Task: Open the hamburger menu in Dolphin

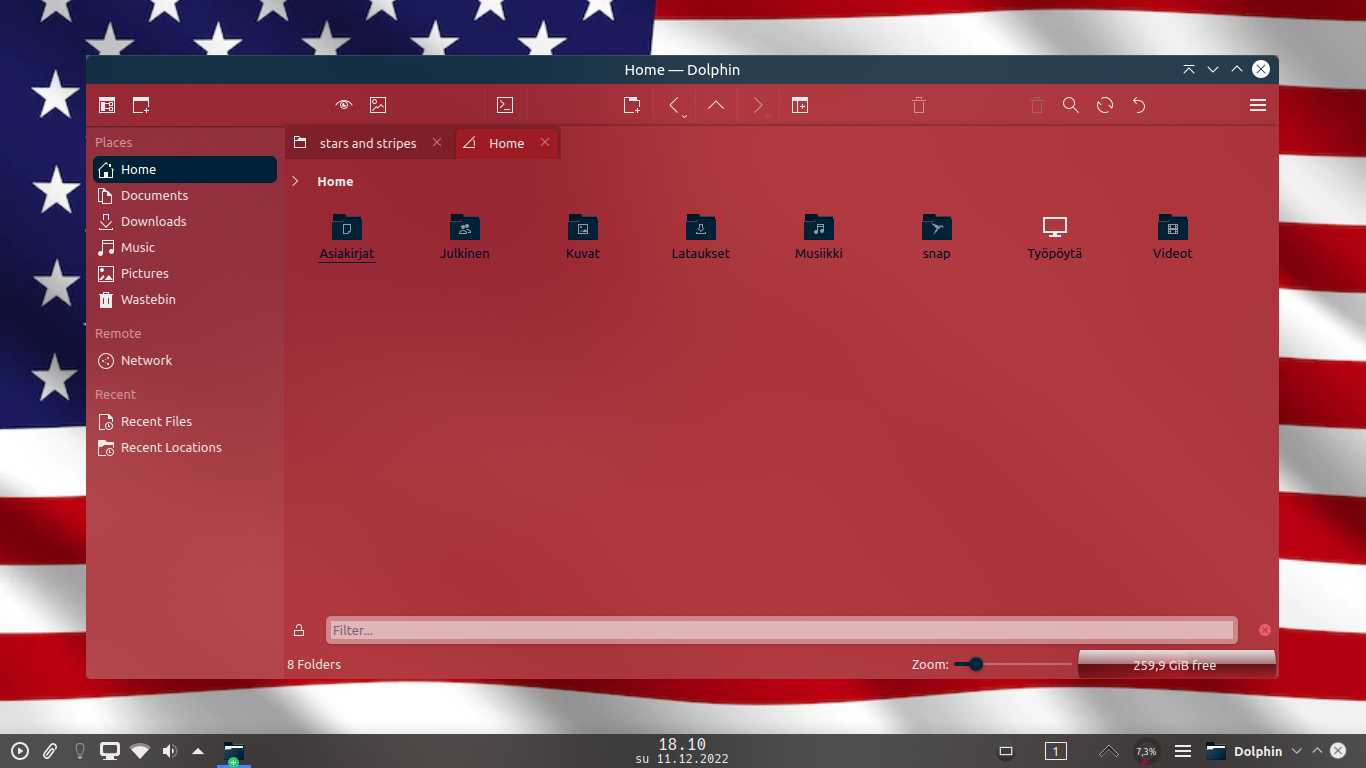Action: (1258, 105)
